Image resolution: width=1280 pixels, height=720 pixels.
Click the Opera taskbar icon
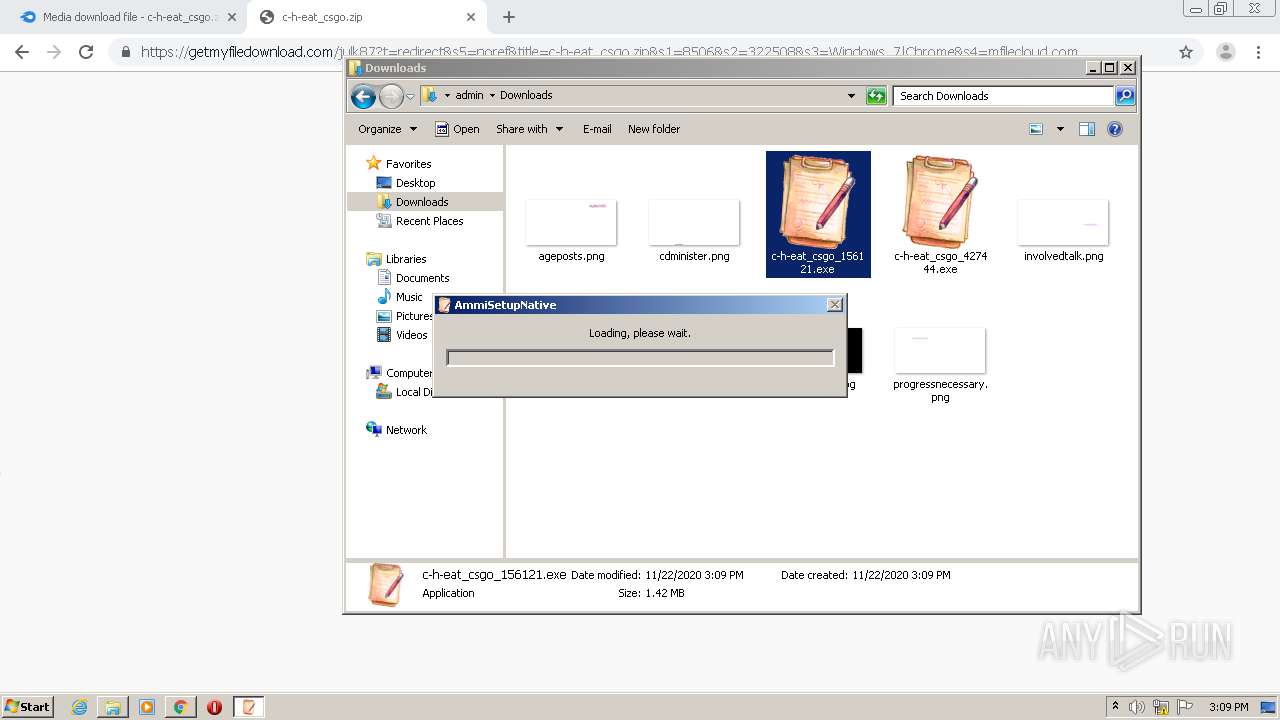[214, 707]
